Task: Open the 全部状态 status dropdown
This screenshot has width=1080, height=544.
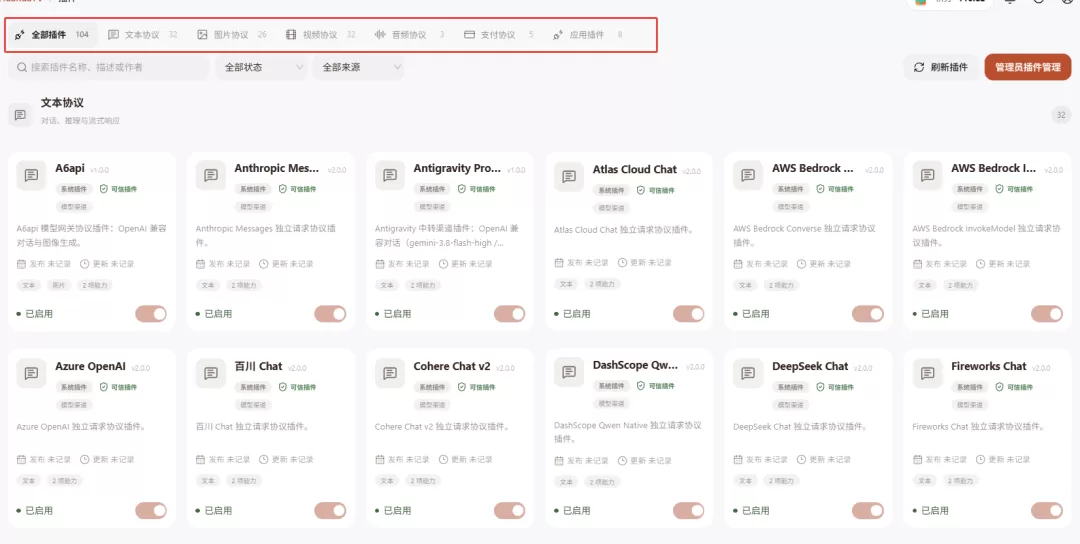Action: click(x=261, y=67)
